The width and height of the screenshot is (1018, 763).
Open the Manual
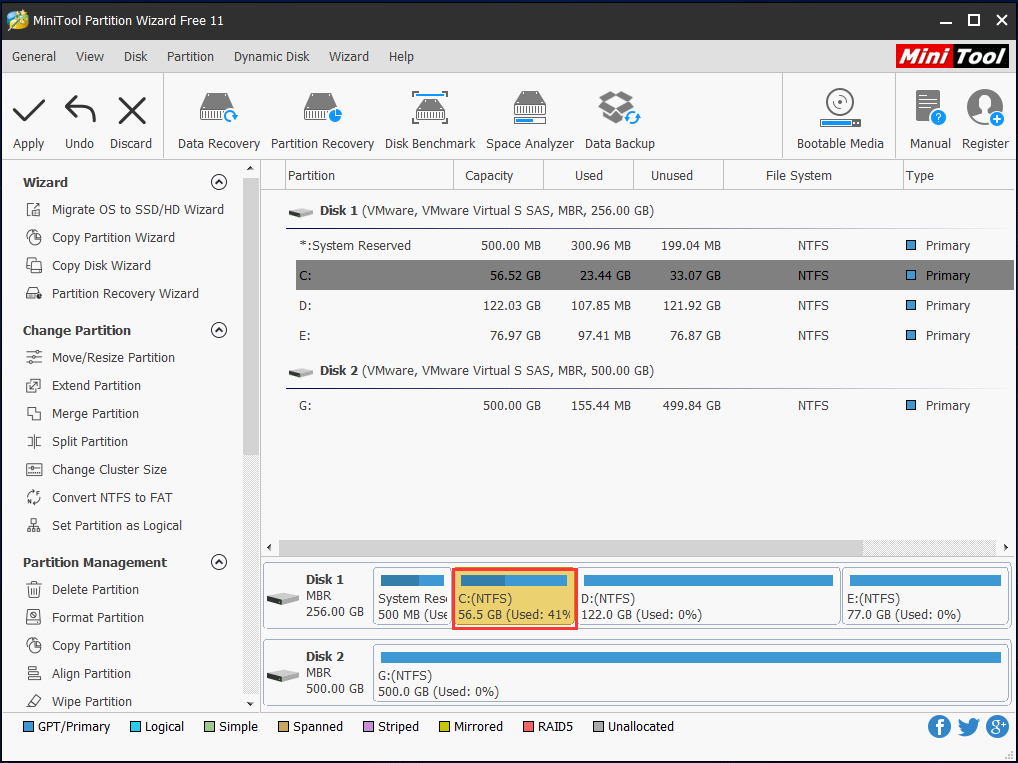pos(929,117)
